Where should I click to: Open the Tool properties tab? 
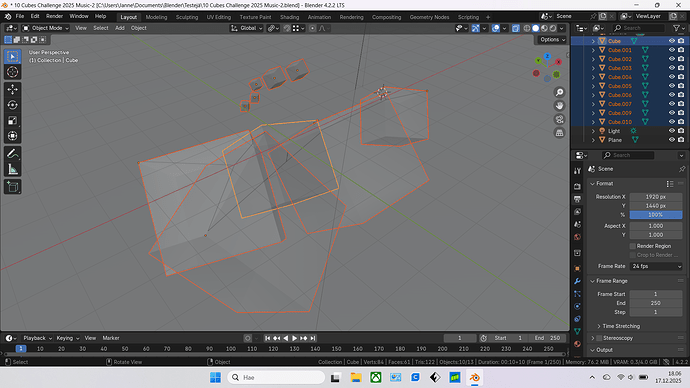coord(577,171)
